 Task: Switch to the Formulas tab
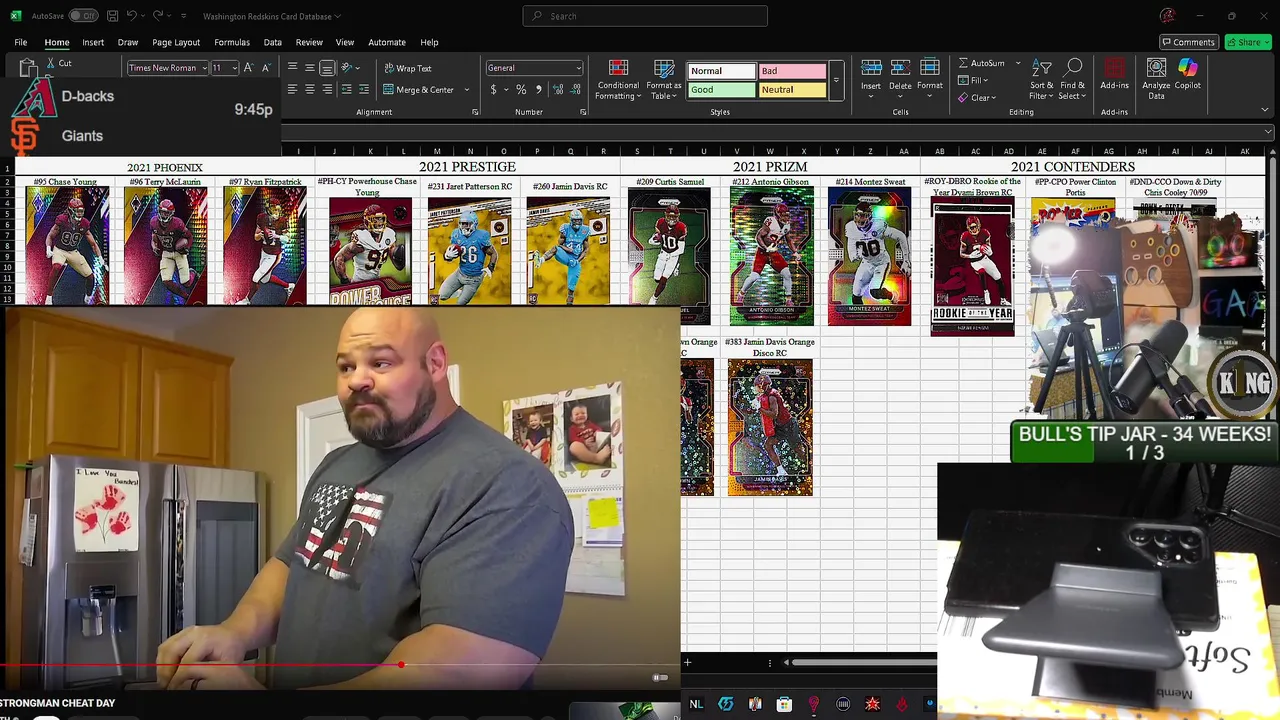pos(232,42)
